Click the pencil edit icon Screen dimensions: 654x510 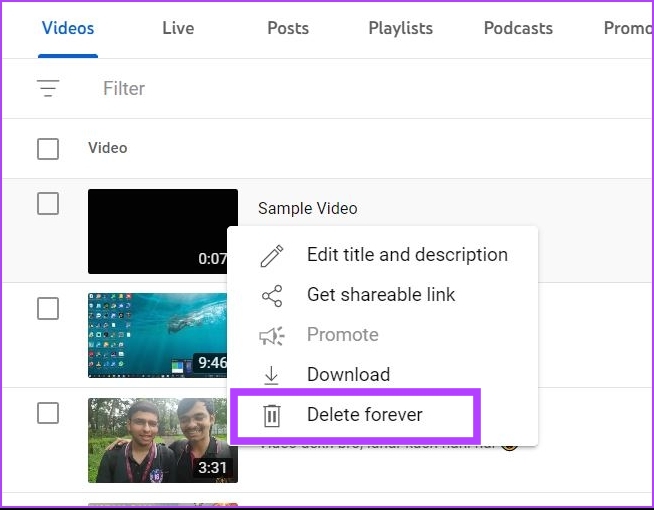click(271, 256)
